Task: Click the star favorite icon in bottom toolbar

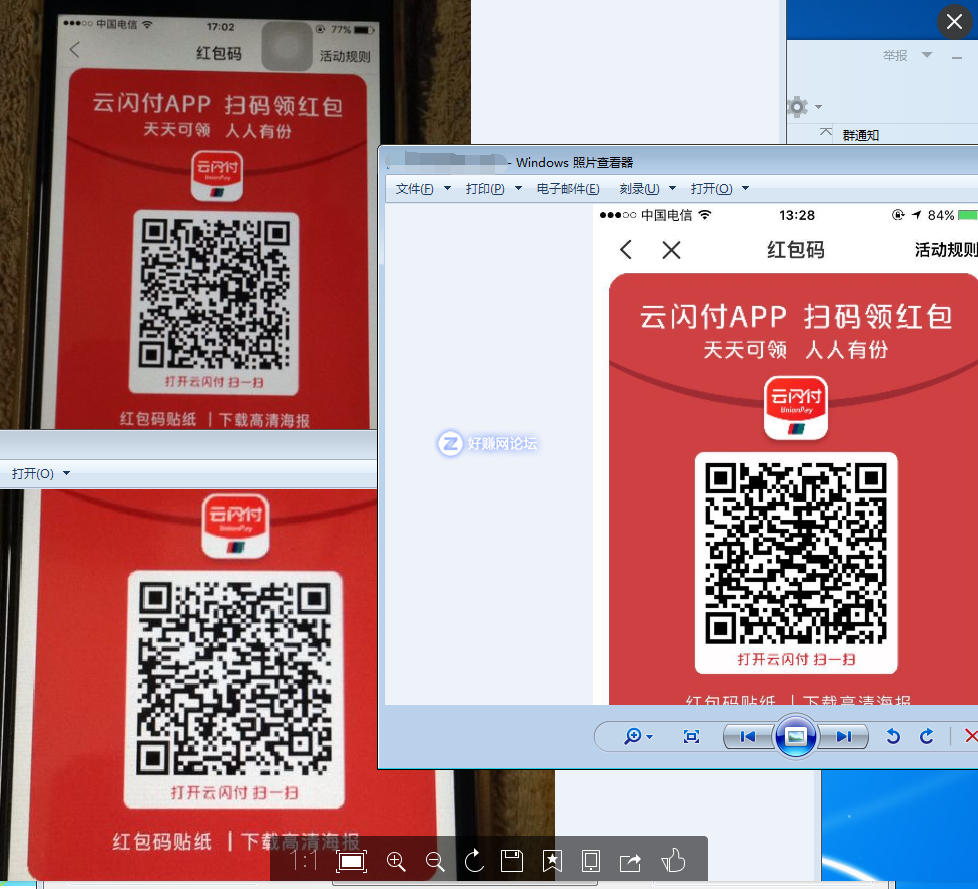Action: coord(552,861)
